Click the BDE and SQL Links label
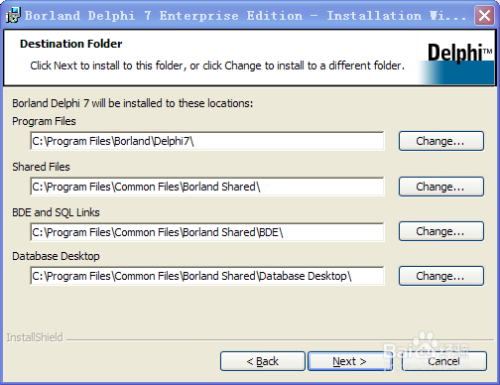 (x=56, y=212)
